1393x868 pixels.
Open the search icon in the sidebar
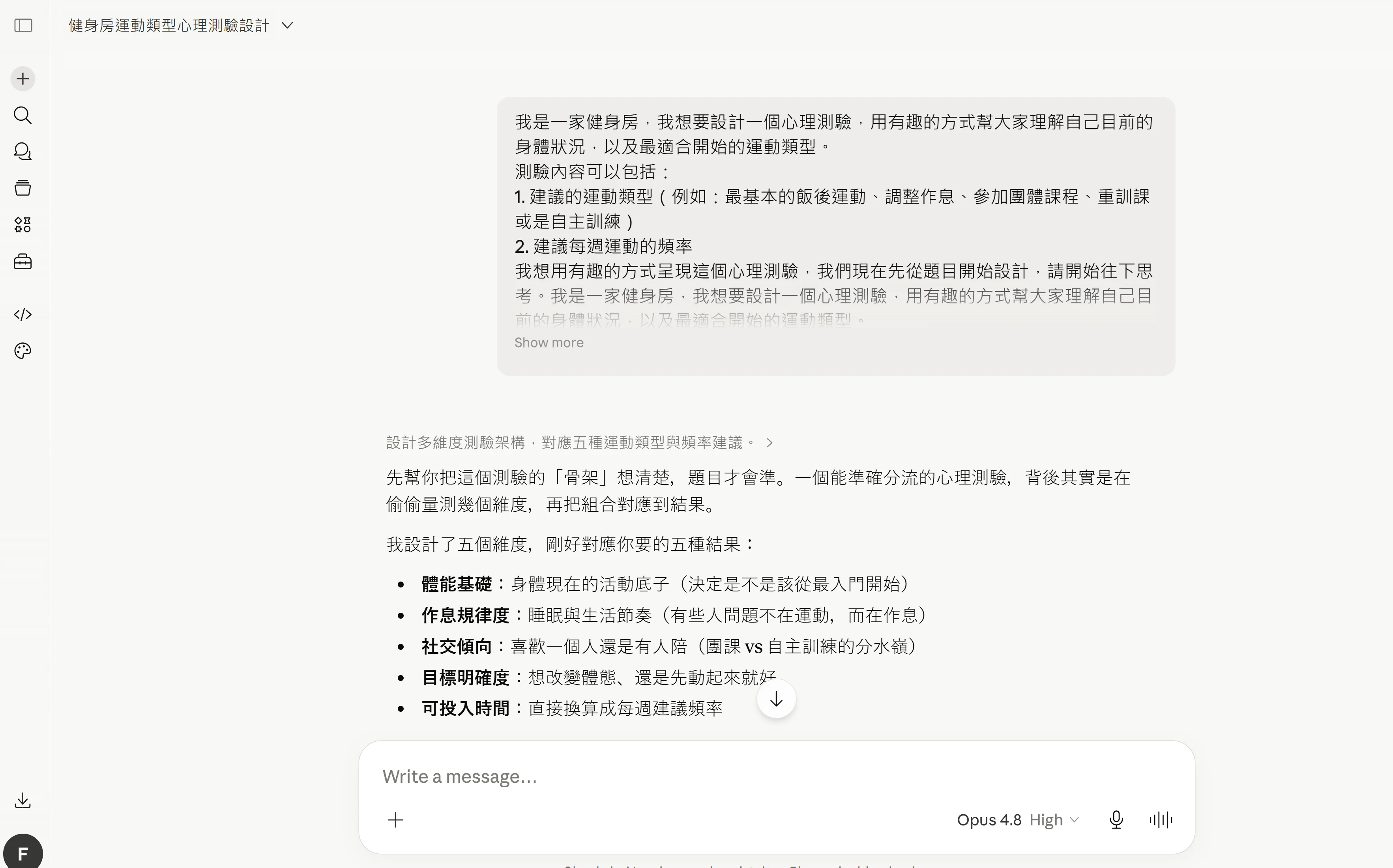tap(23, 115)
